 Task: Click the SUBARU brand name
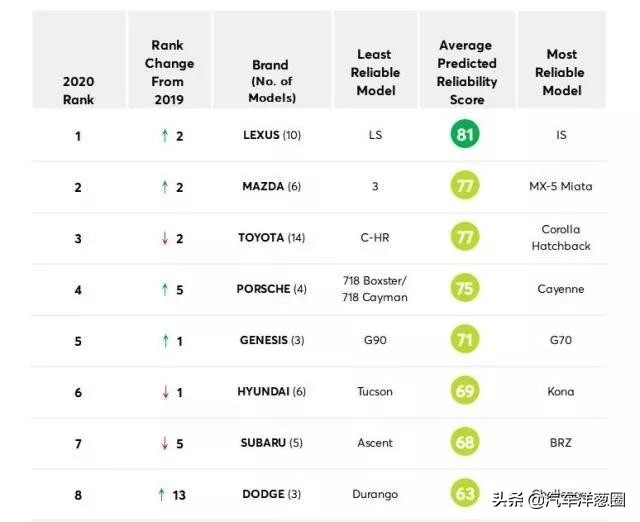click(262, 443)
